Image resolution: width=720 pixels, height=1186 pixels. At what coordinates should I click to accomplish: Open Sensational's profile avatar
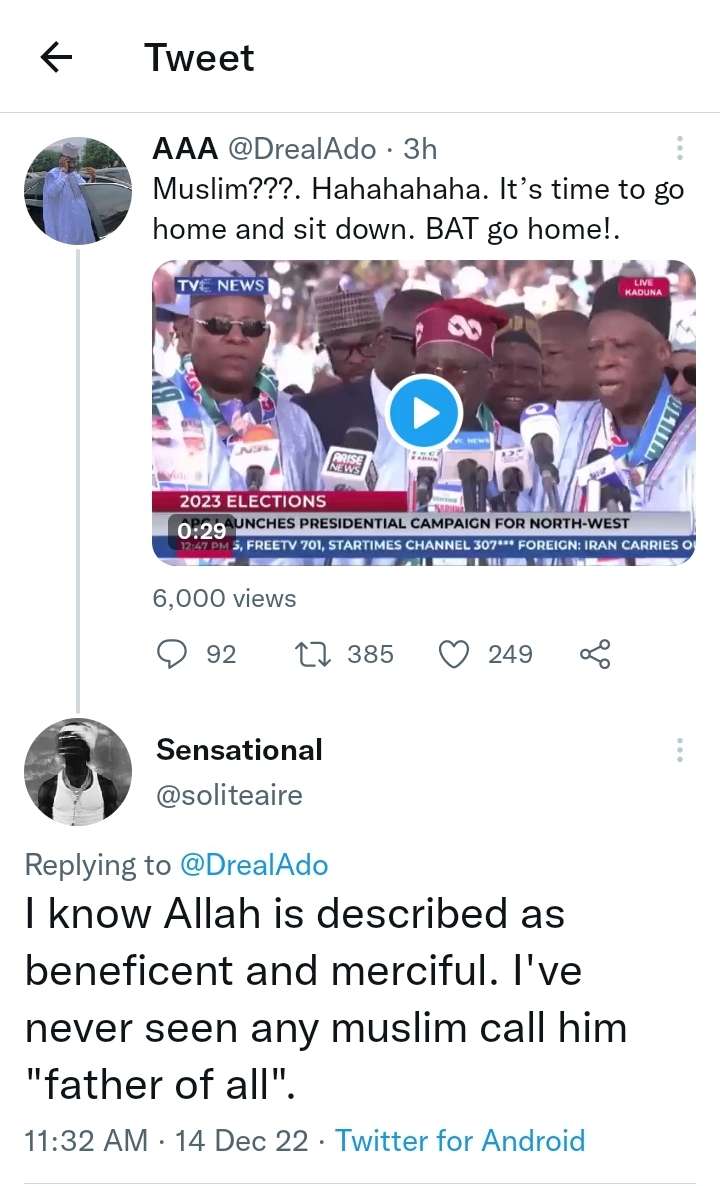[78, 771]
